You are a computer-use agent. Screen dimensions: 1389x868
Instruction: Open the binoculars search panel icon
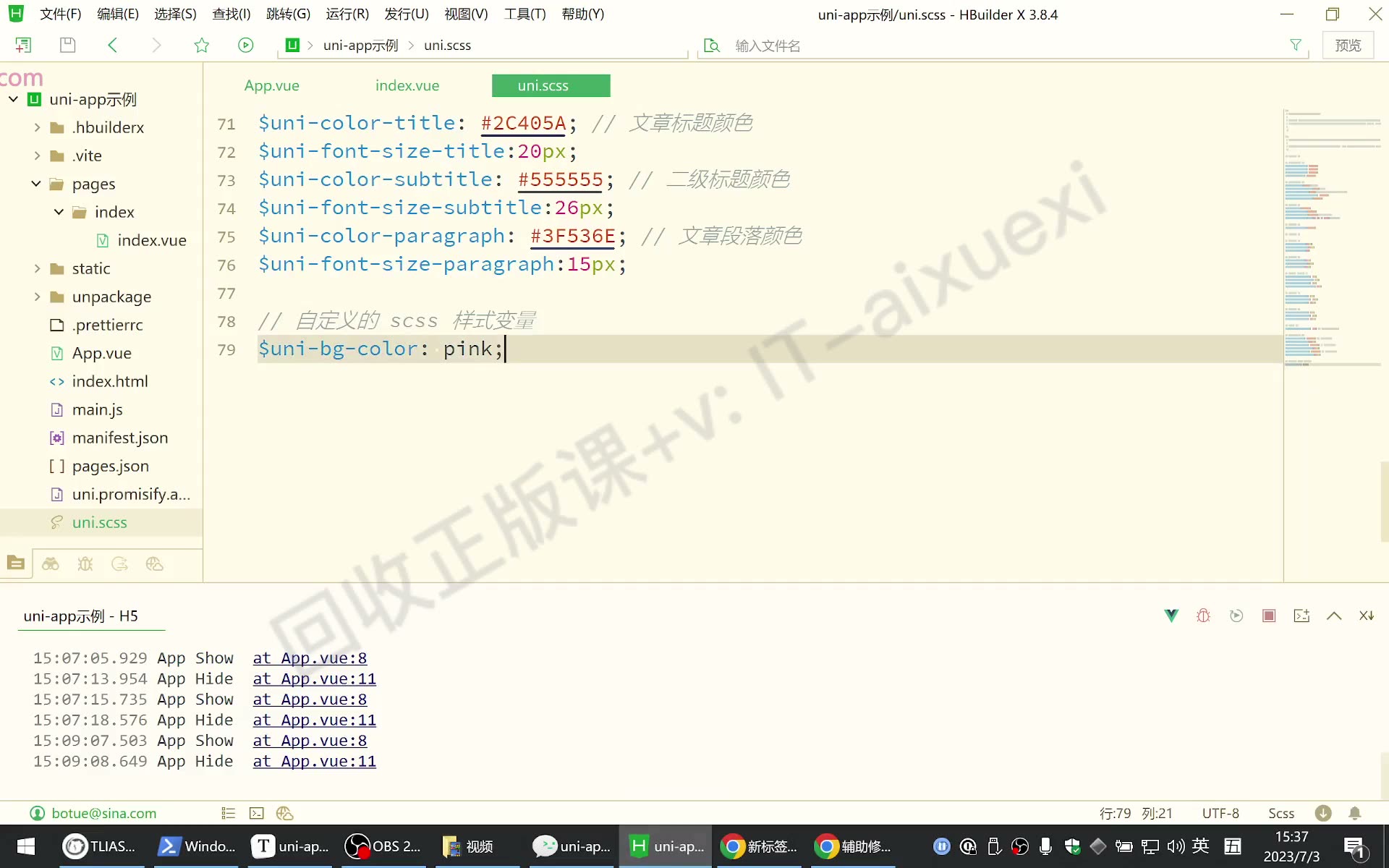point(51,563)
